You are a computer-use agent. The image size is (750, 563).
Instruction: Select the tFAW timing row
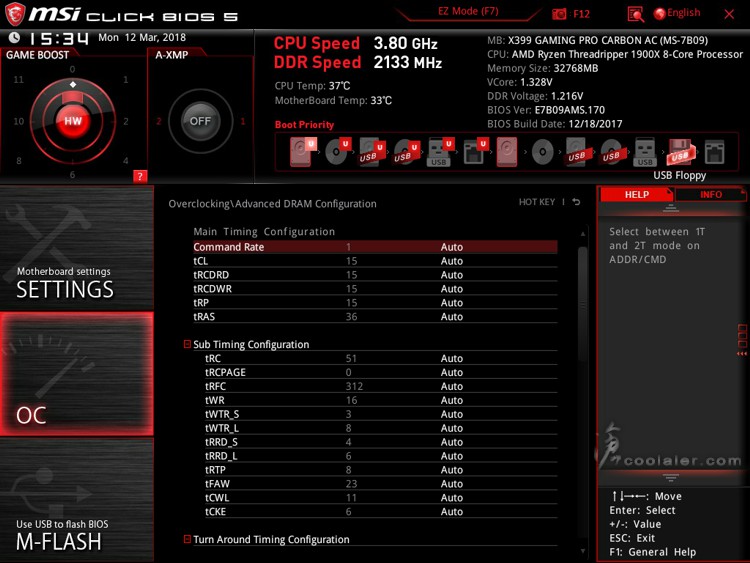(381, 484)
